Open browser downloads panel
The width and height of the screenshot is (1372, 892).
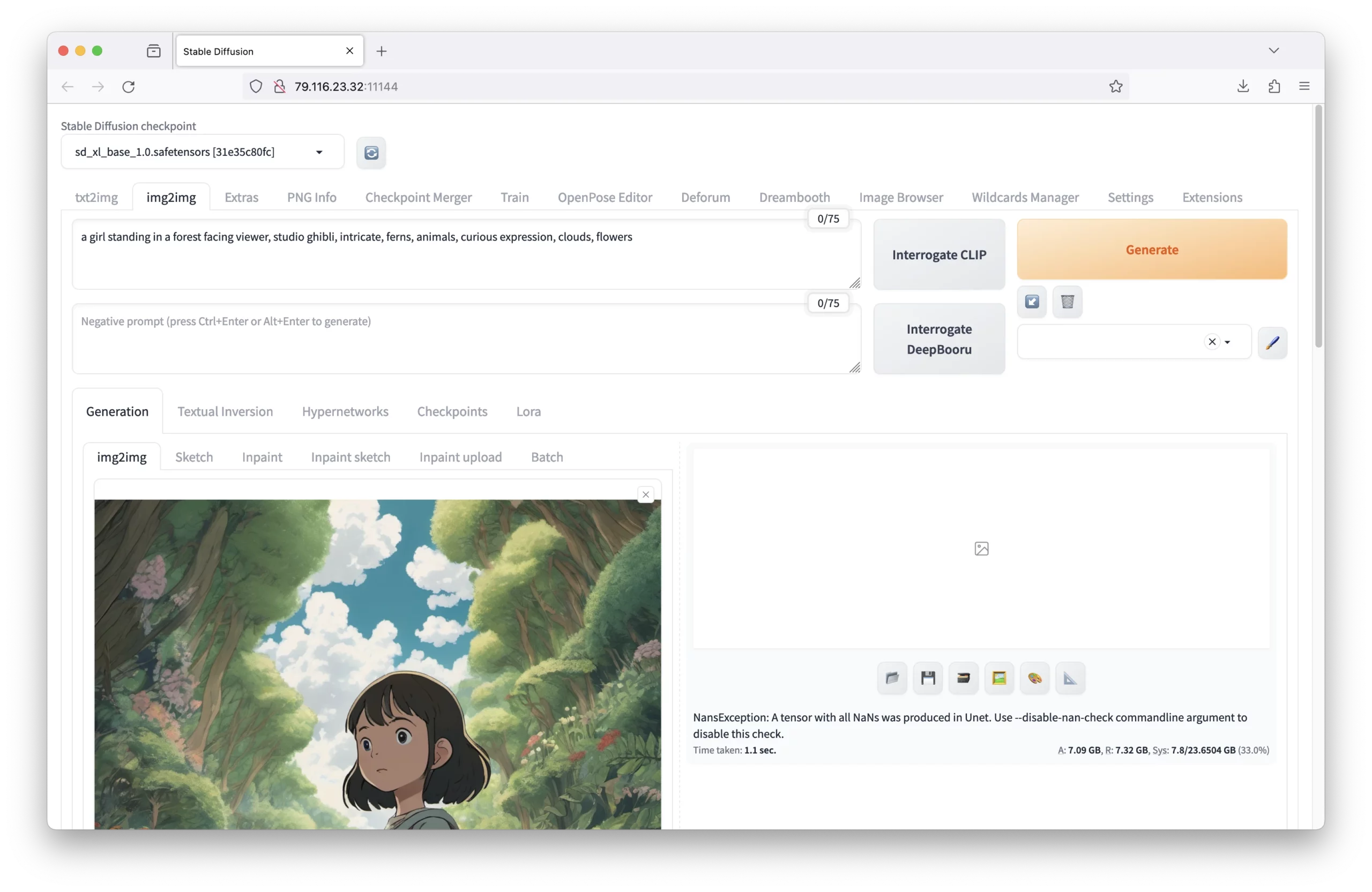click(1243, 86)
